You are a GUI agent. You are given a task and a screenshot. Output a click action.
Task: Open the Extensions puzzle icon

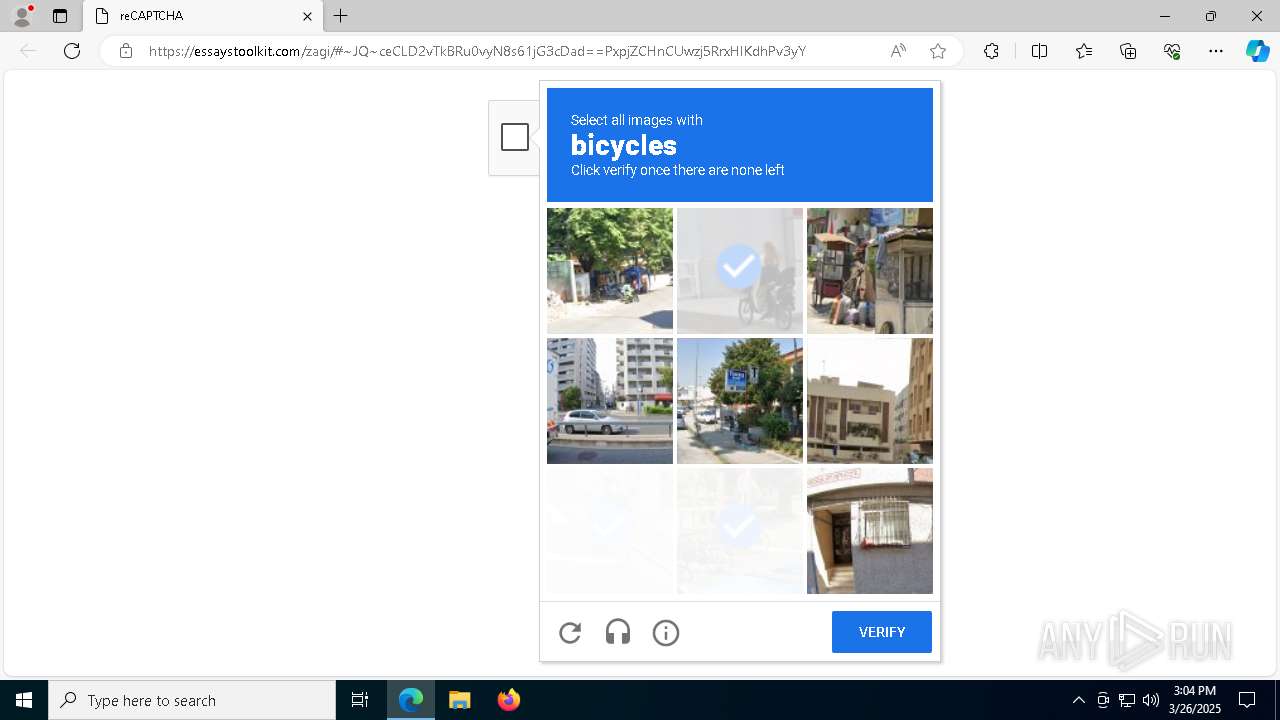coord(991,51)
